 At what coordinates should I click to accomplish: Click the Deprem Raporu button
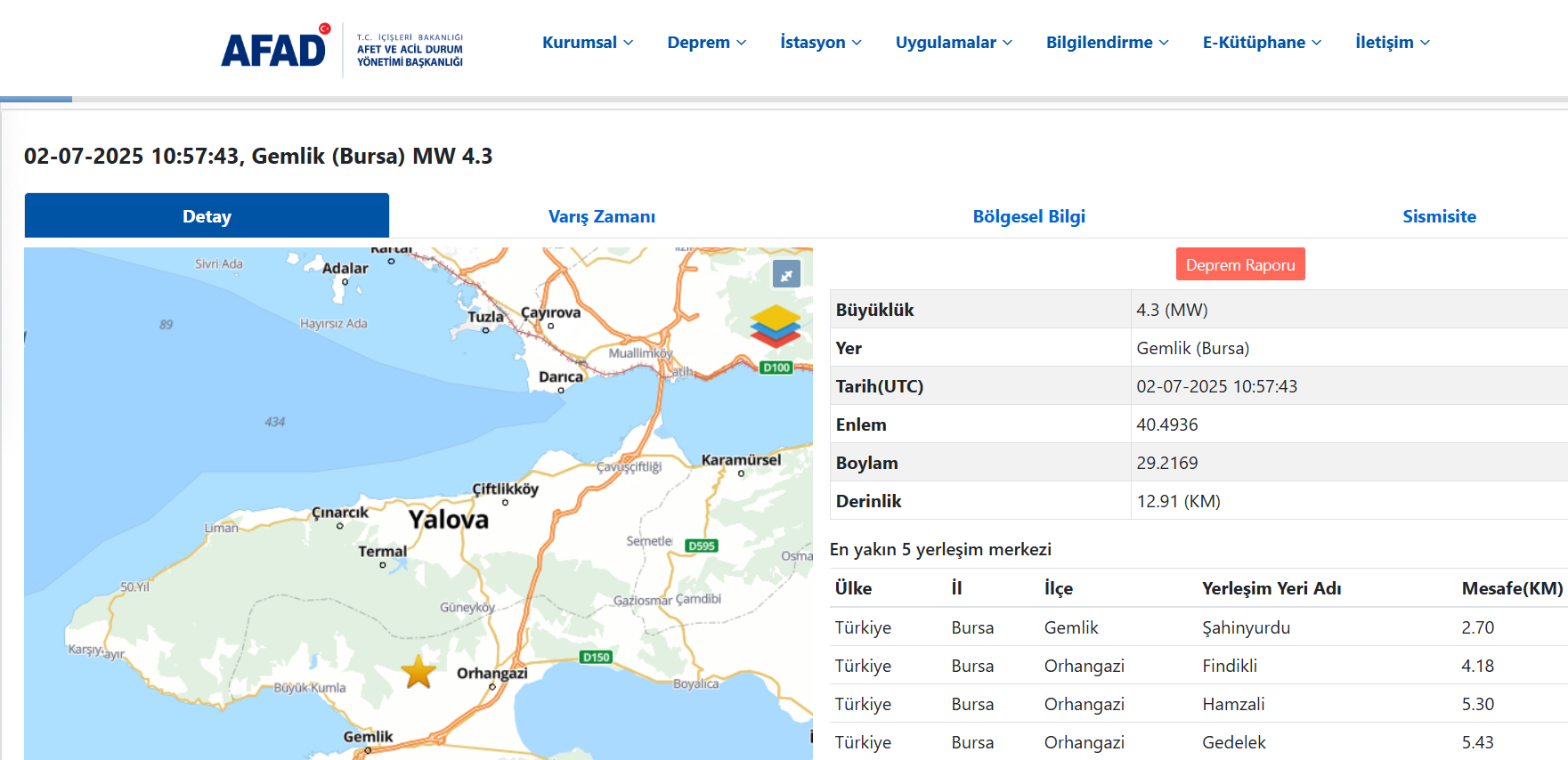[1239, 264]
